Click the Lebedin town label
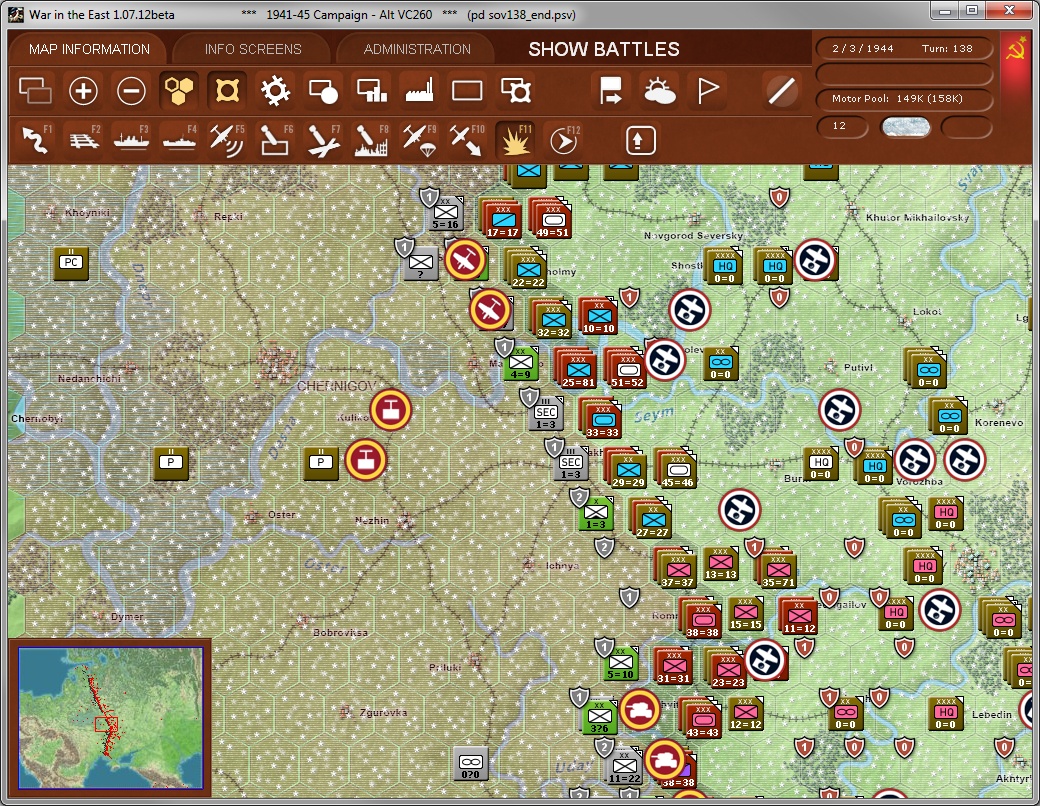 (992, 714)
